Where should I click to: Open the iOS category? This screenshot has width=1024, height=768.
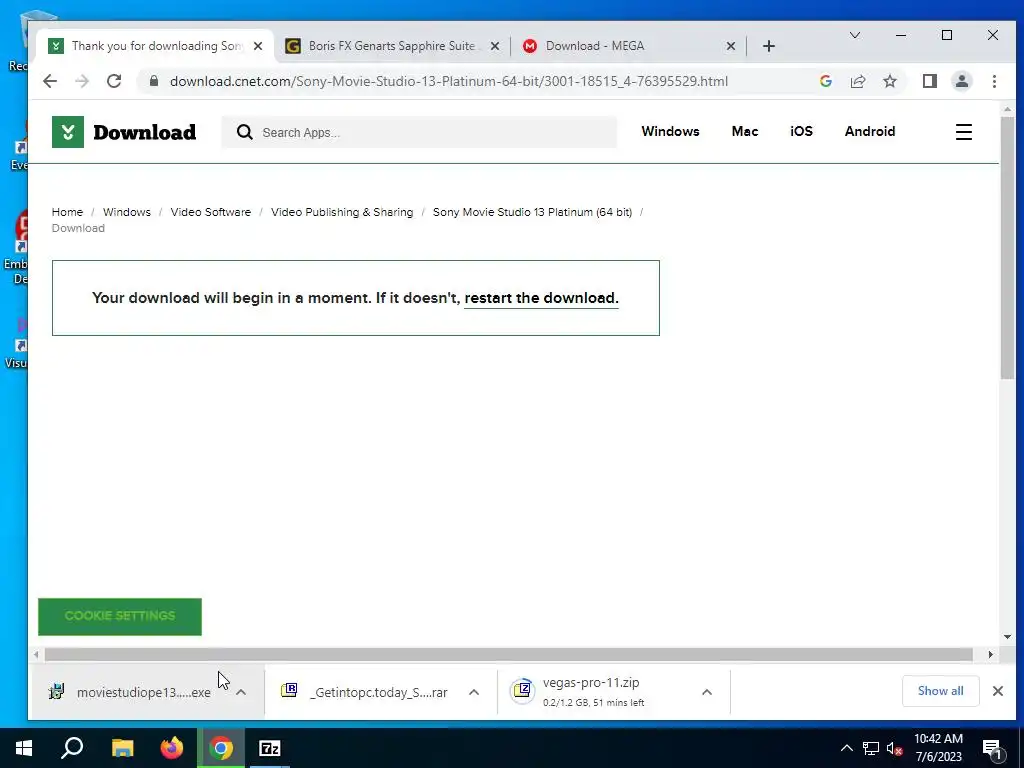(x=801, y=131)
